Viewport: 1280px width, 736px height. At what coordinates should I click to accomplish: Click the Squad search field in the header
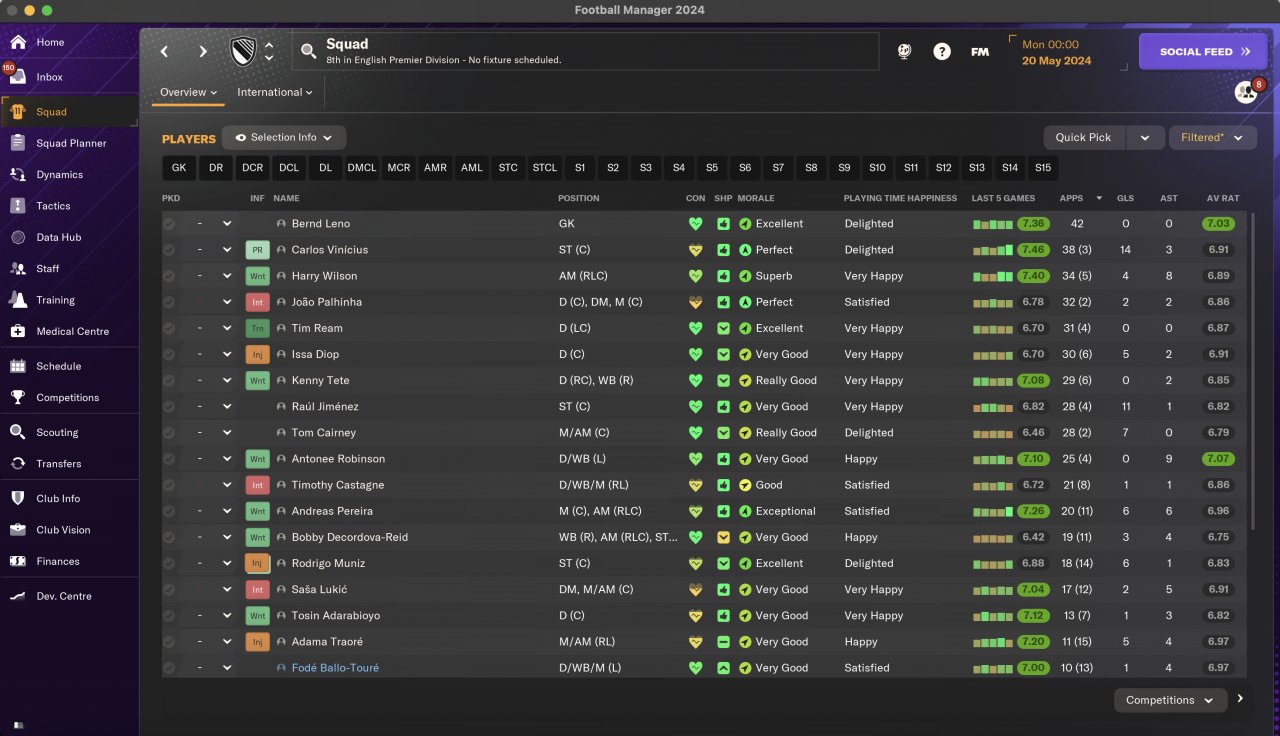point(586,51)
